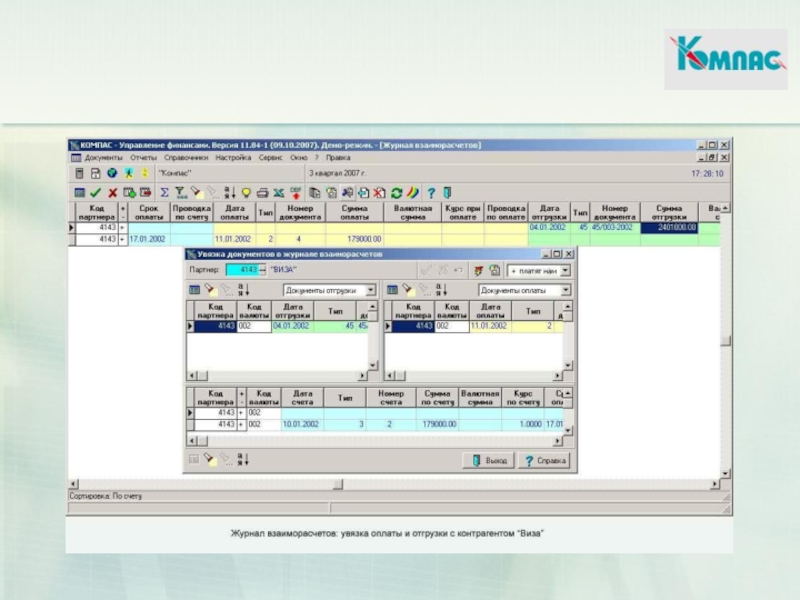The image size is (800, 600).
Task: Click the printer icon in toolbar
Action: tap(262, 193)
